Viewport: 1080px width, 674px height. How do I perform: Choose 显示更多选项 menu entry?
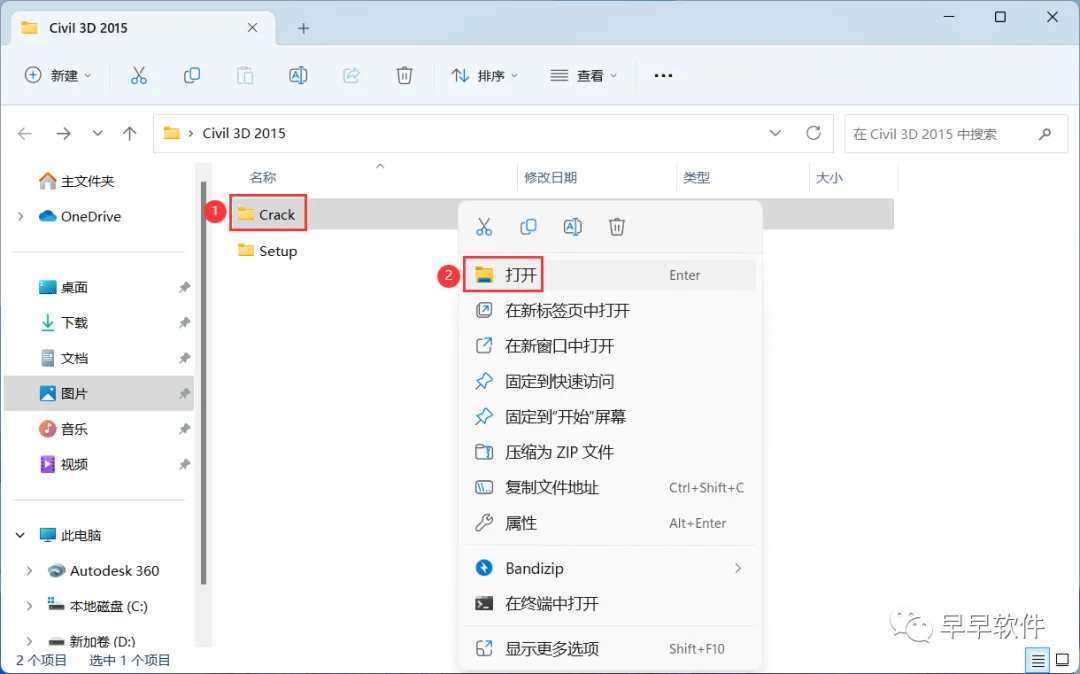[x=610, y=649]
